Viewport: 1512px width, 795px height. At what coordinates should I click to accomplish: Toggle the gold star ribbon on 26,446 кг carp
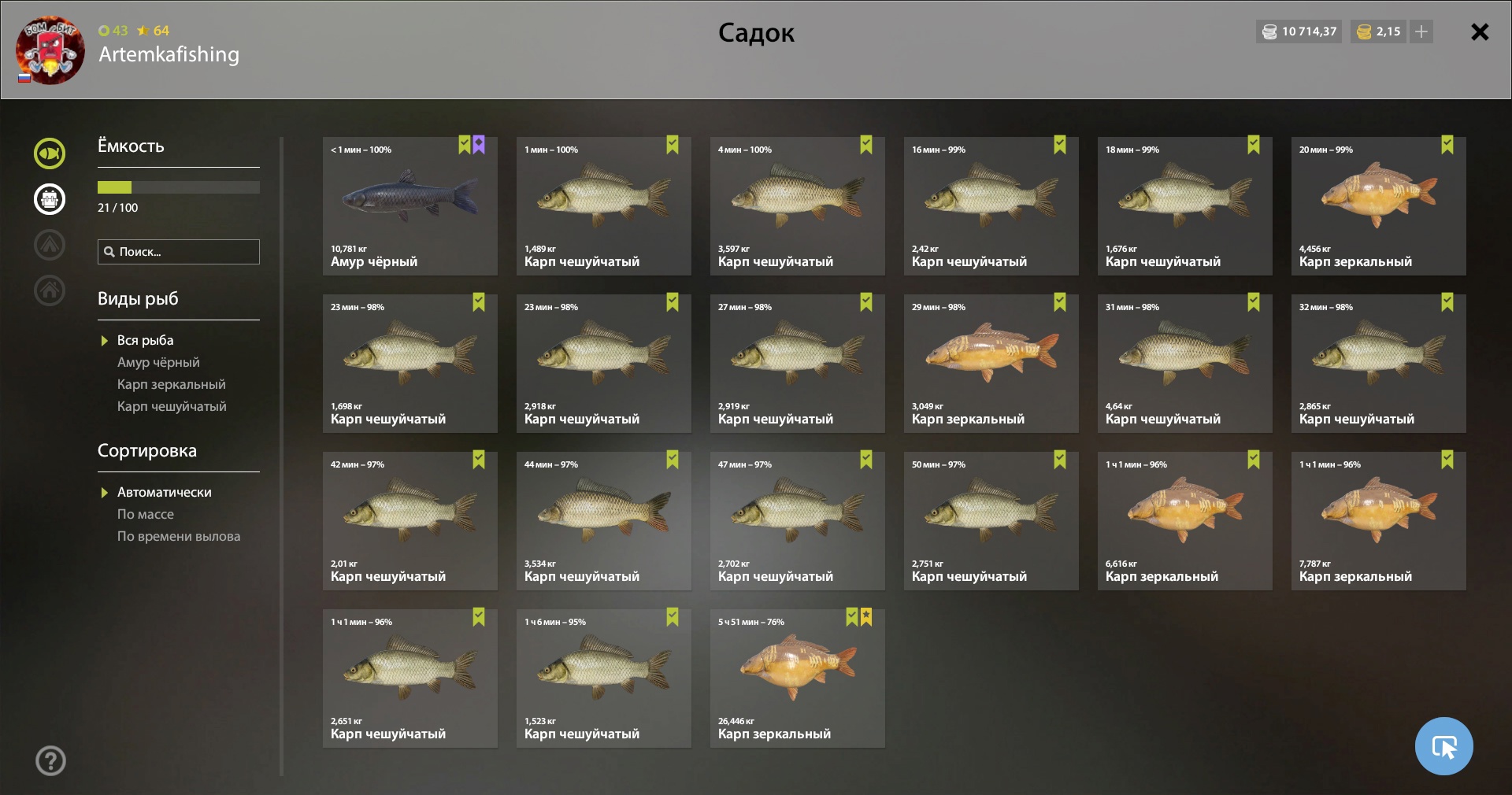tap(866, 617)
